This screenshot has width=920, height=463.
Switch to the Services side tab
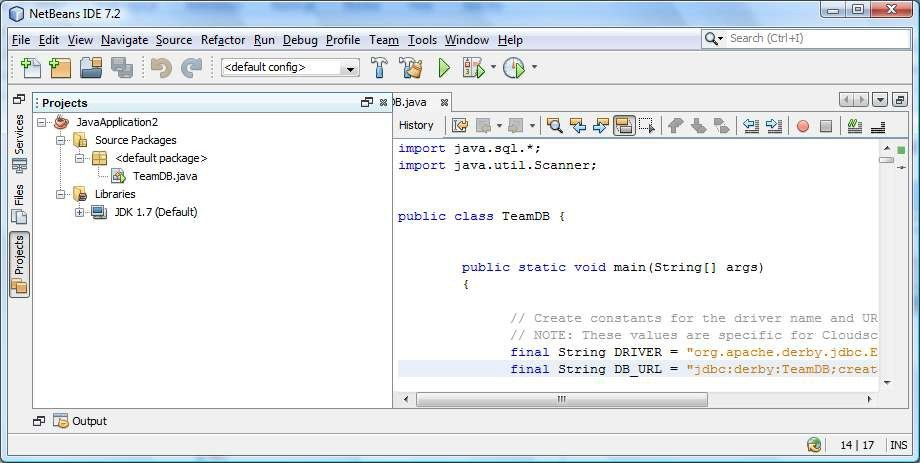click(x=19, y=133)
